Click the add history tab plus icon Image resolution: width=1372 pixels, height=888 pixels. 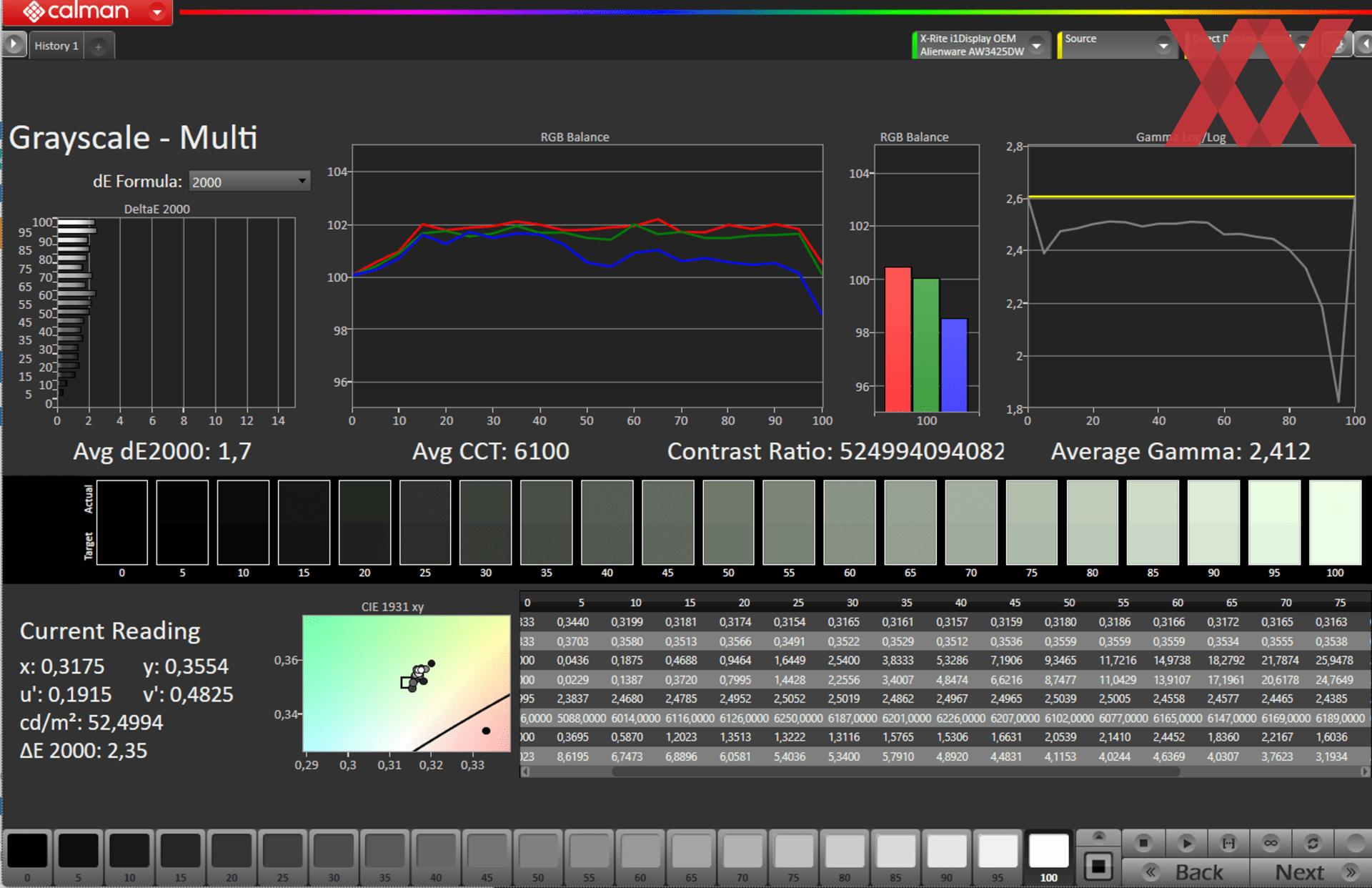point(99,46)
